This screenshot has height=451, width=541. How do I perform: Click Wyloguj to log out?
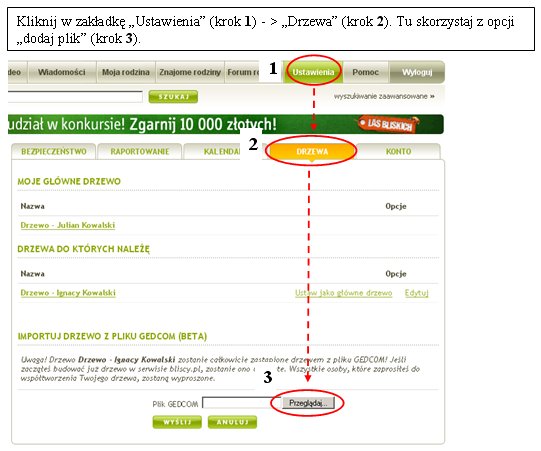[417, 72]
